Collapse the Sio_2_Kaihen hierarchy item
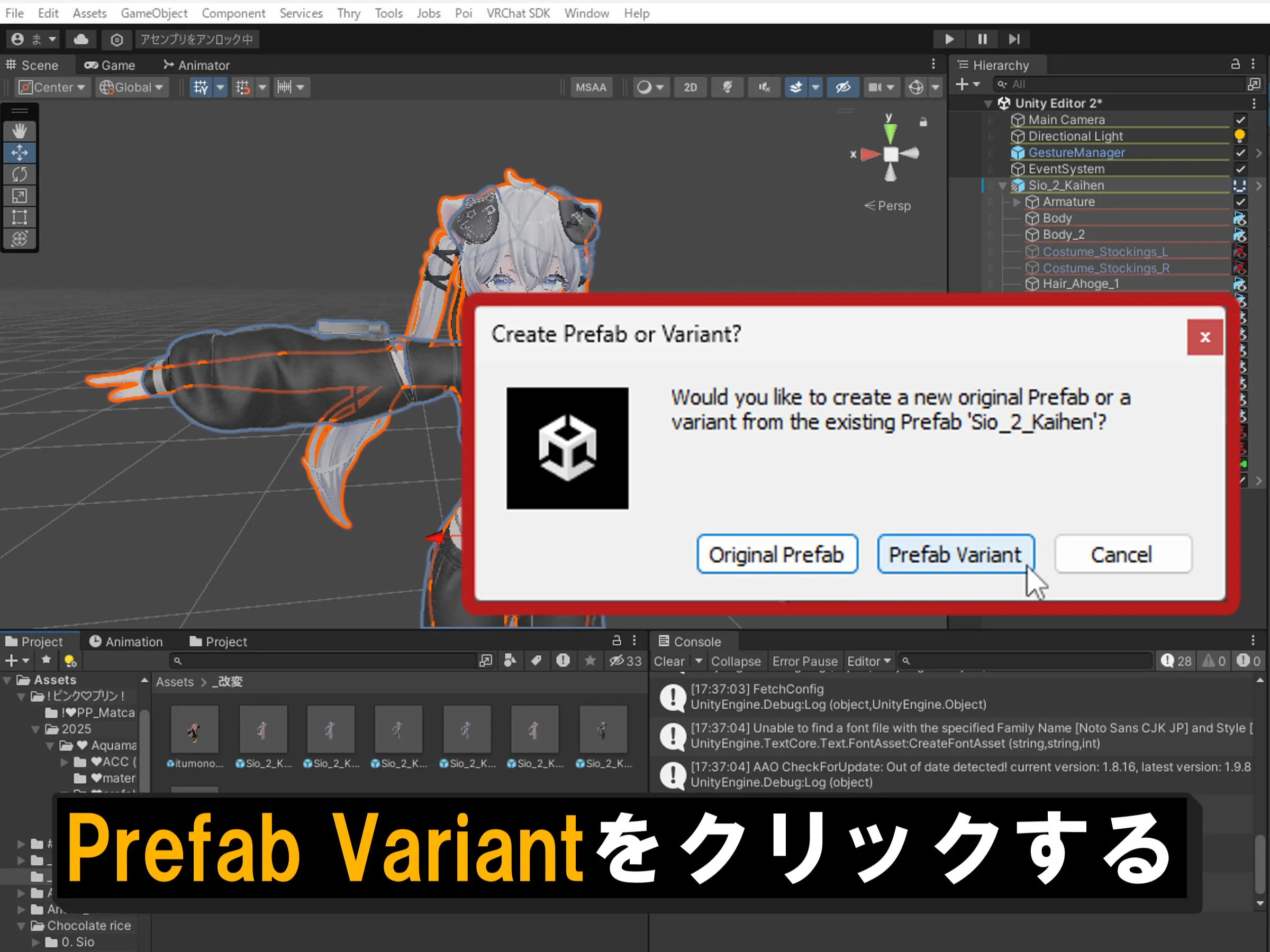The image size is (1270, 952). pyautogui.click(x=1002, y=186)
